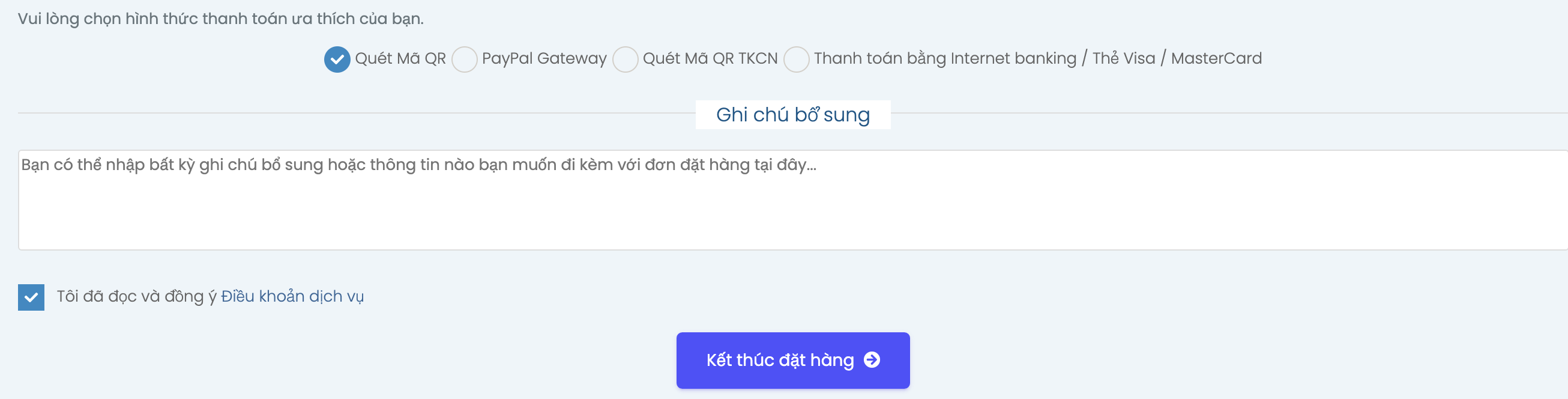
Task: Click the arrow icon inside Kết thúc đặt hàng
Action: pos(873,360)
